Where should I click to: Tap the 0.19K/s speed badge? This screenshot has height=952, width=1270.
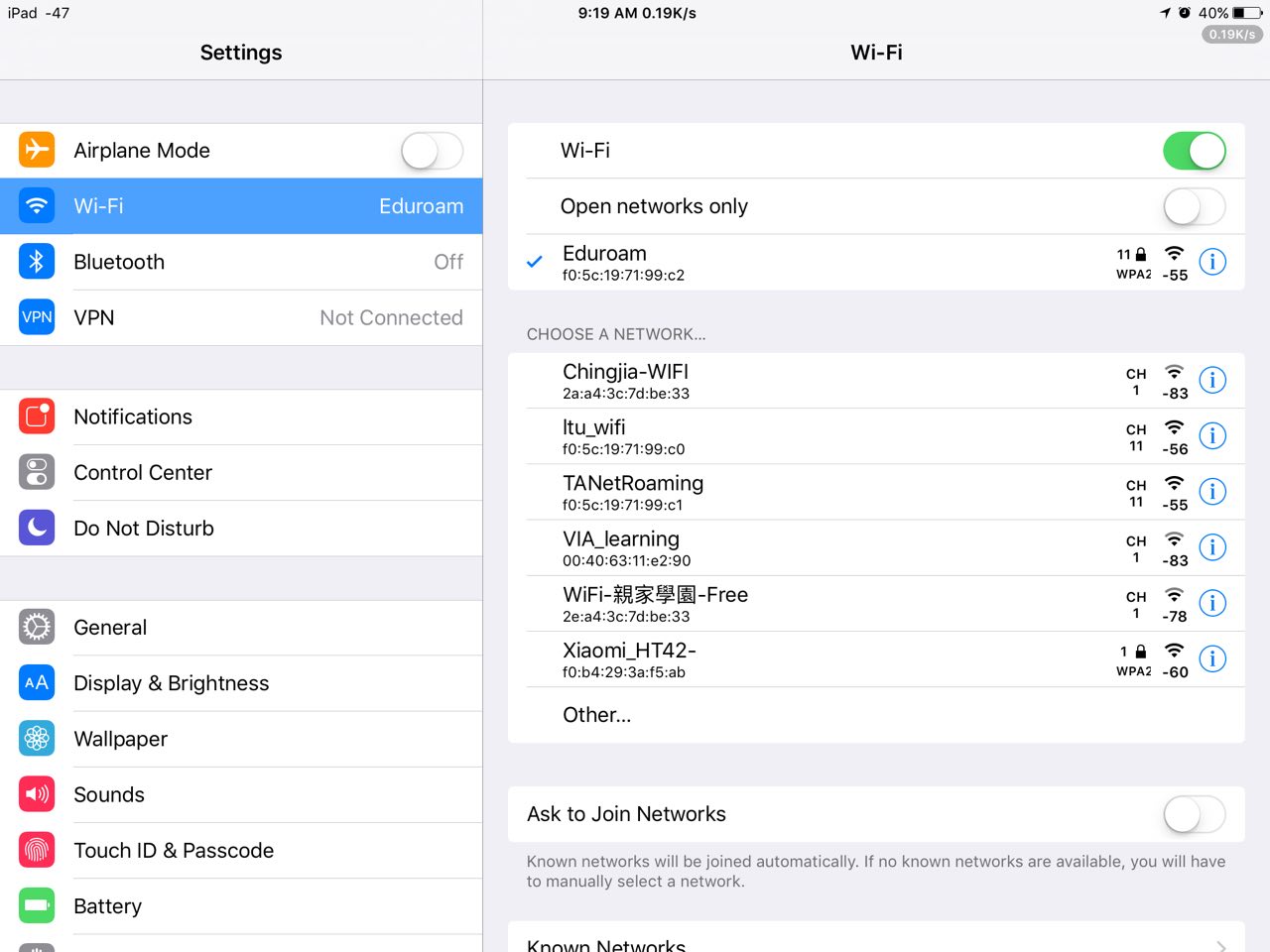pos(1232,35)
